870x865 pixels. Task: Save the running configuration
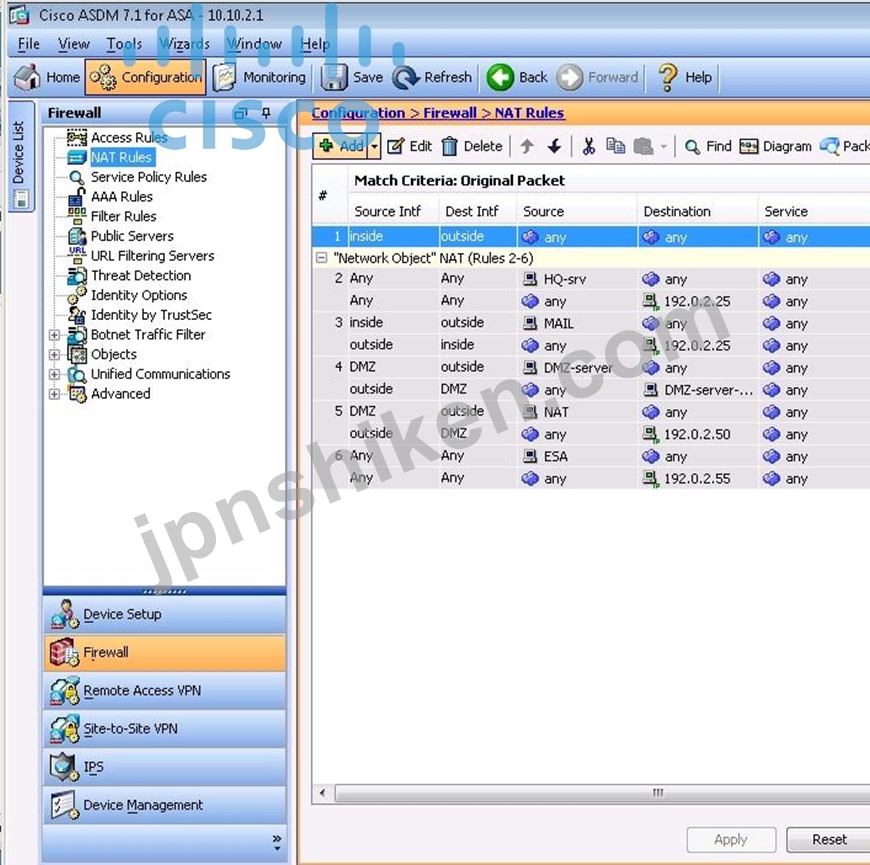(x=352, y=77)
